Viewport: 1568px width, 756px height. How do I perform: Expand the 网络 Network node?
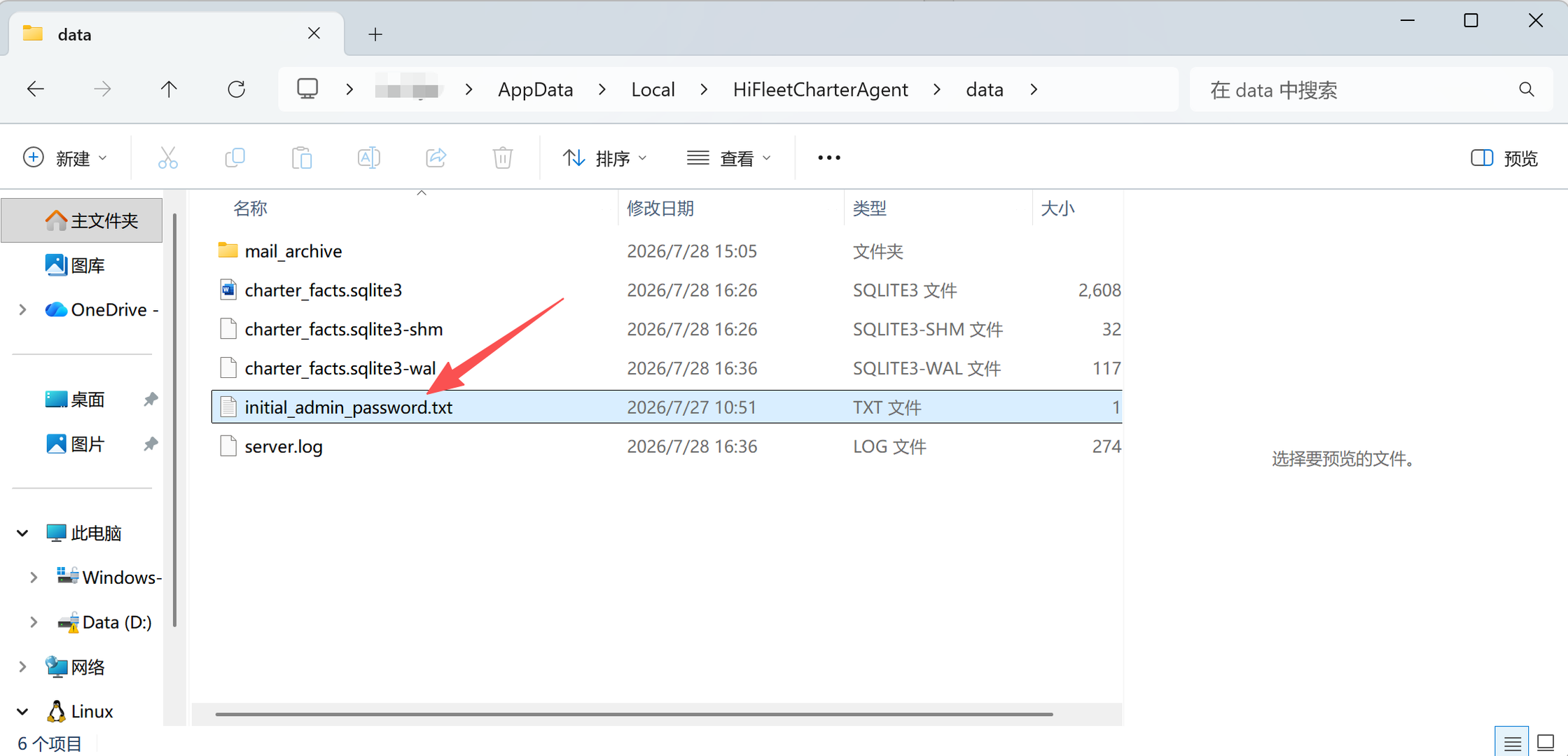[x=22, y=666]
